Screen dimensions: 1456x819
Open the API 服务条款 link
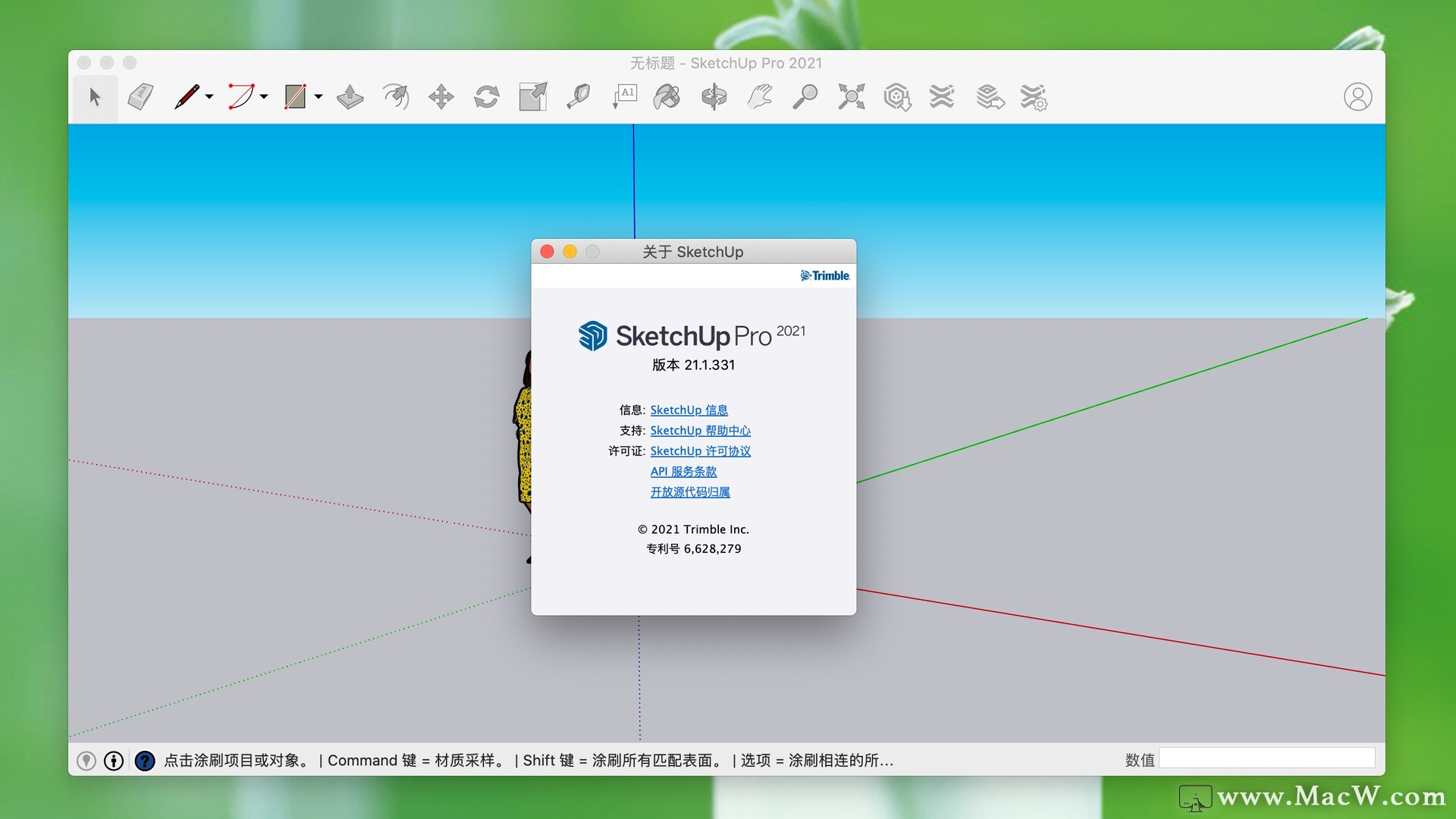[x=683, y=472]
